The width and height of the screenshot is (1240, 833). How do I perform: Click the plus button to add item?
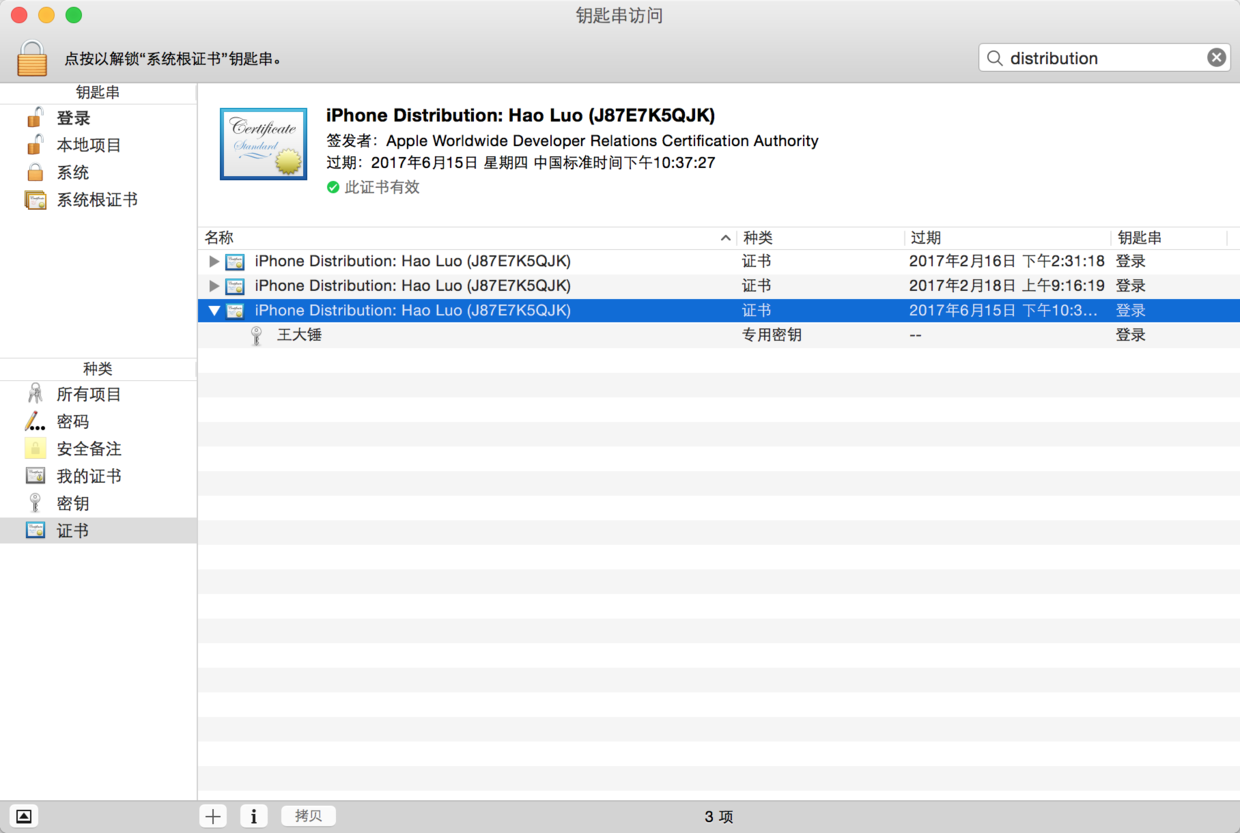[x=213, y=816]
